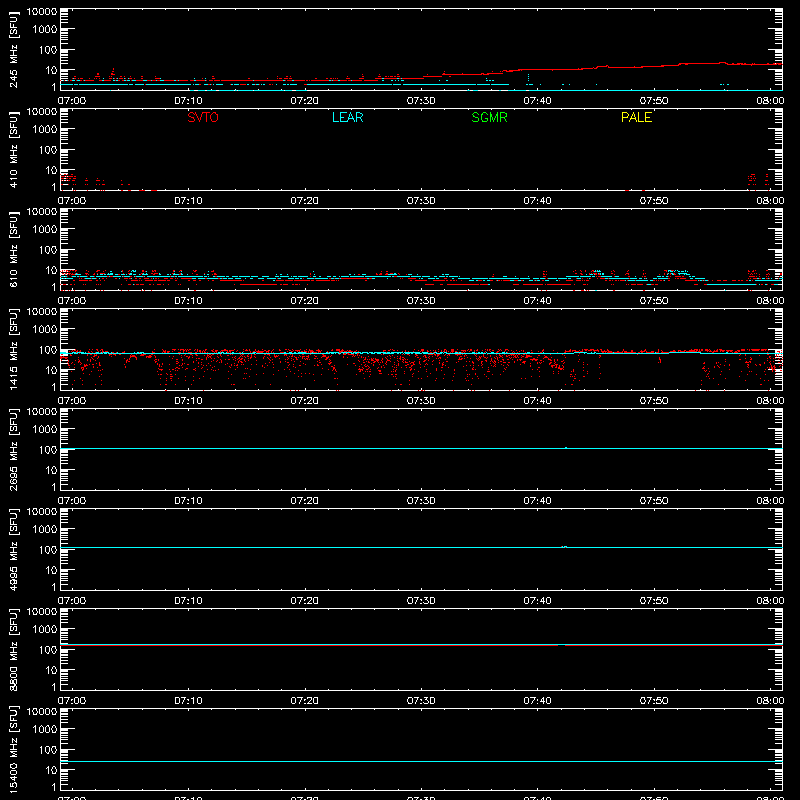
Task: Select the 15400 MHz [SFU] axis title
Action: click(x=14, y=749)
